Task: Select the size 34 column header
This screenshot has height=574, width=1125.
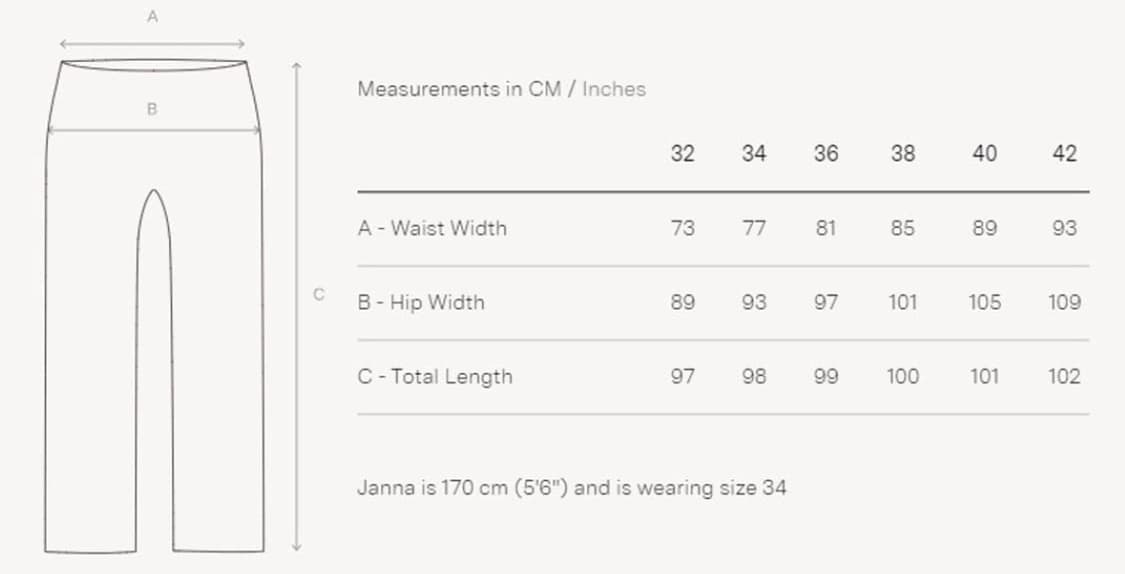Action: click(754, 154)
